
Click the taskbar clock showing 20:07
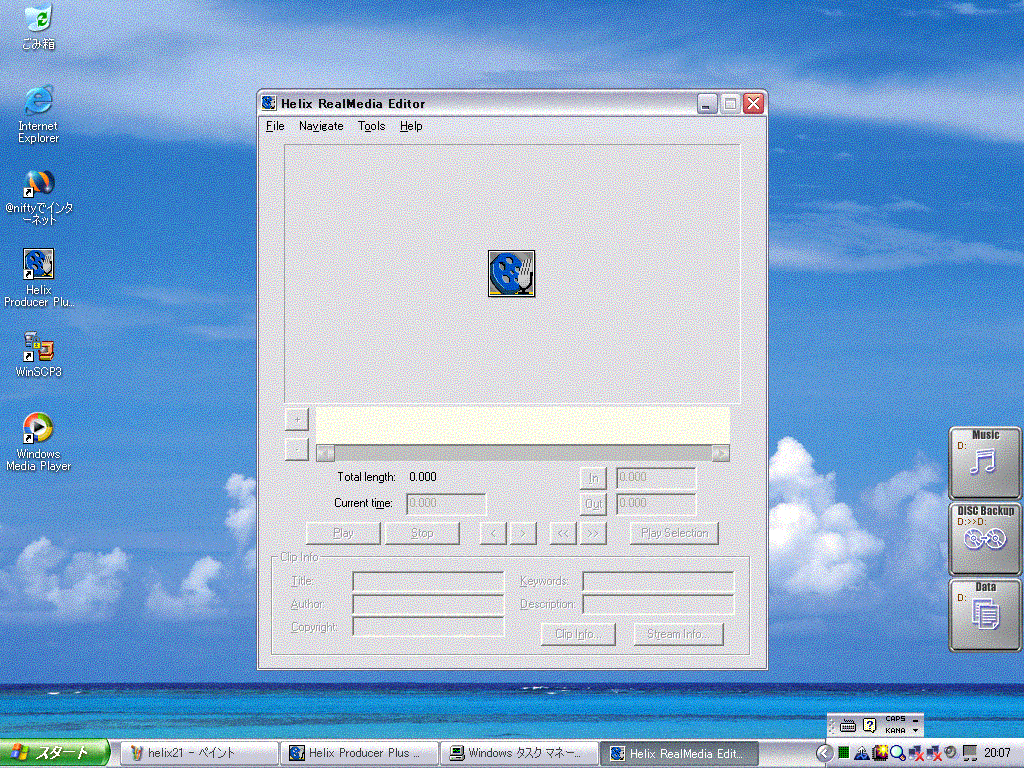click(997, 753)
